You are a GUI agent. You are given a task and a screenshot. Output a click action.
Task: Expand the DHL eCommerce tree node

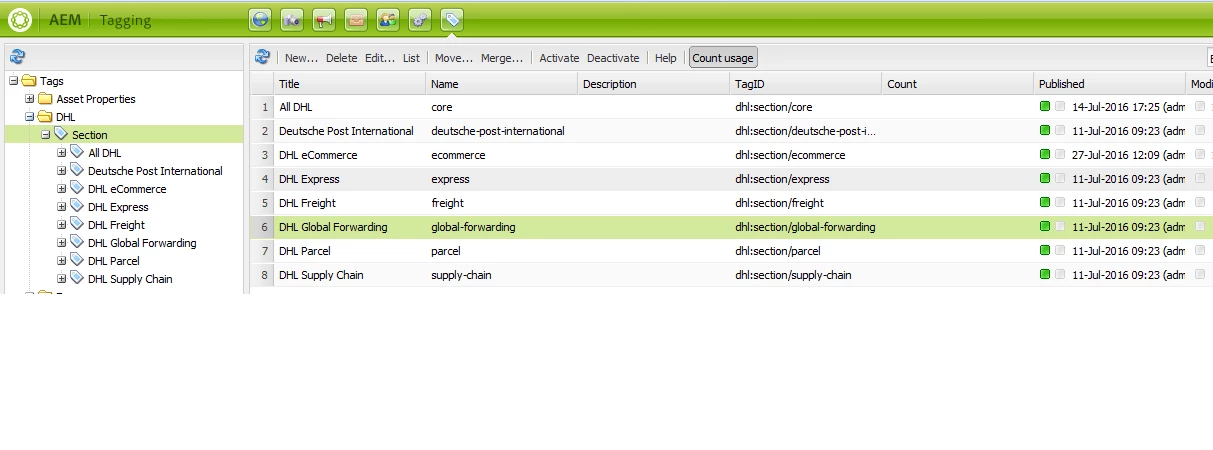(62, 189)
